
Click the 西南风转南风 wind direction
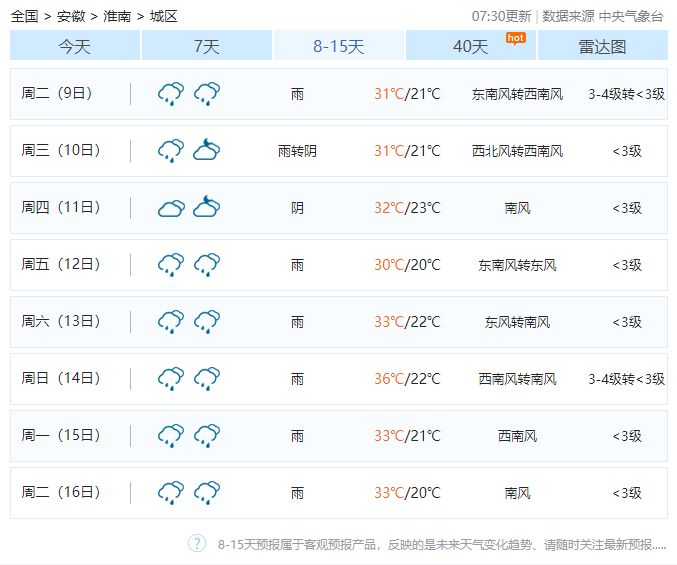tap(517, 379)
